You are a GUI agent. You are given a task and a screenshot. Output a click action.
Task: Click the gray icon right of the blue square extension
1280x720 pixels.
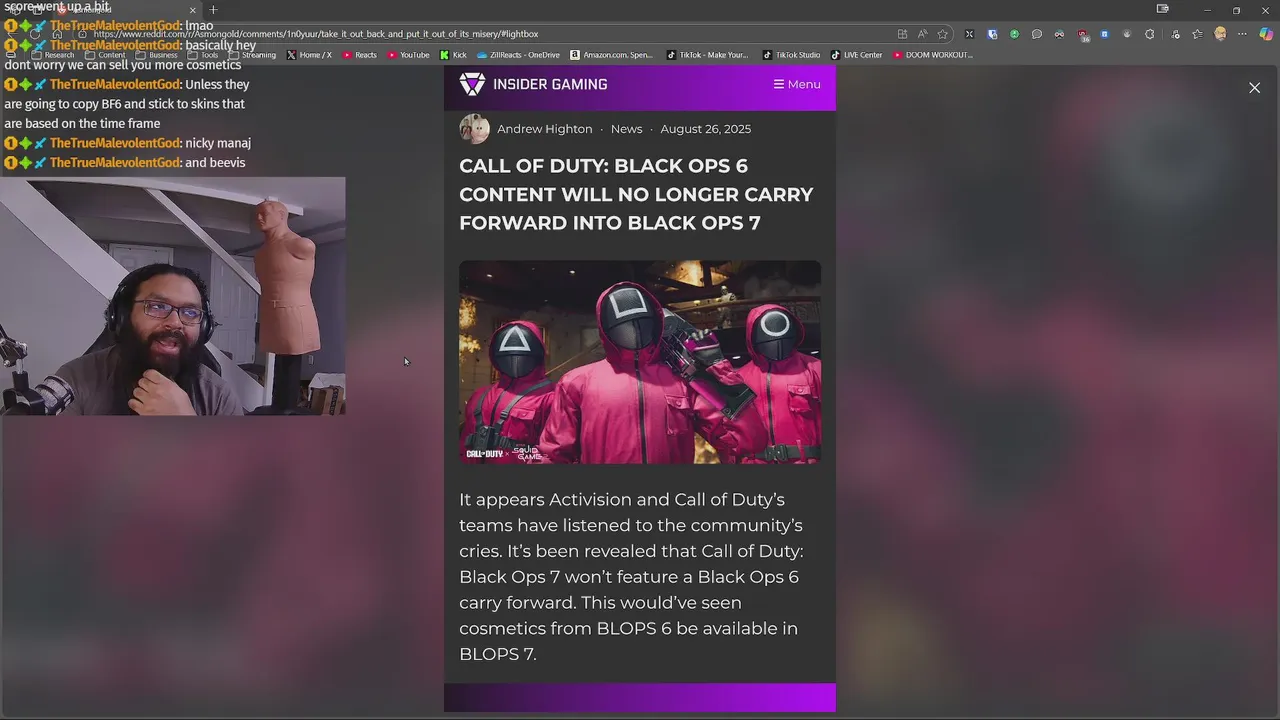click(x=1127, y=34)
